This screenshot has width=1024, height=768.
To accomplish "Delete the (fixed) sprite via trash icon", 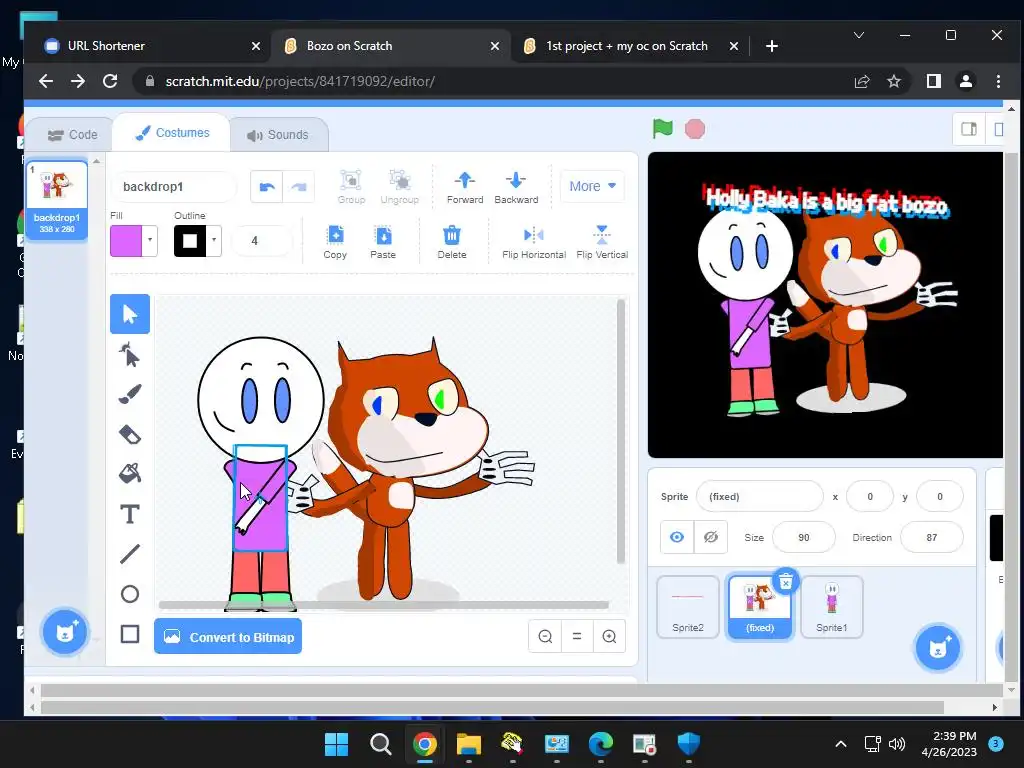I will click(x=786, y=581).
